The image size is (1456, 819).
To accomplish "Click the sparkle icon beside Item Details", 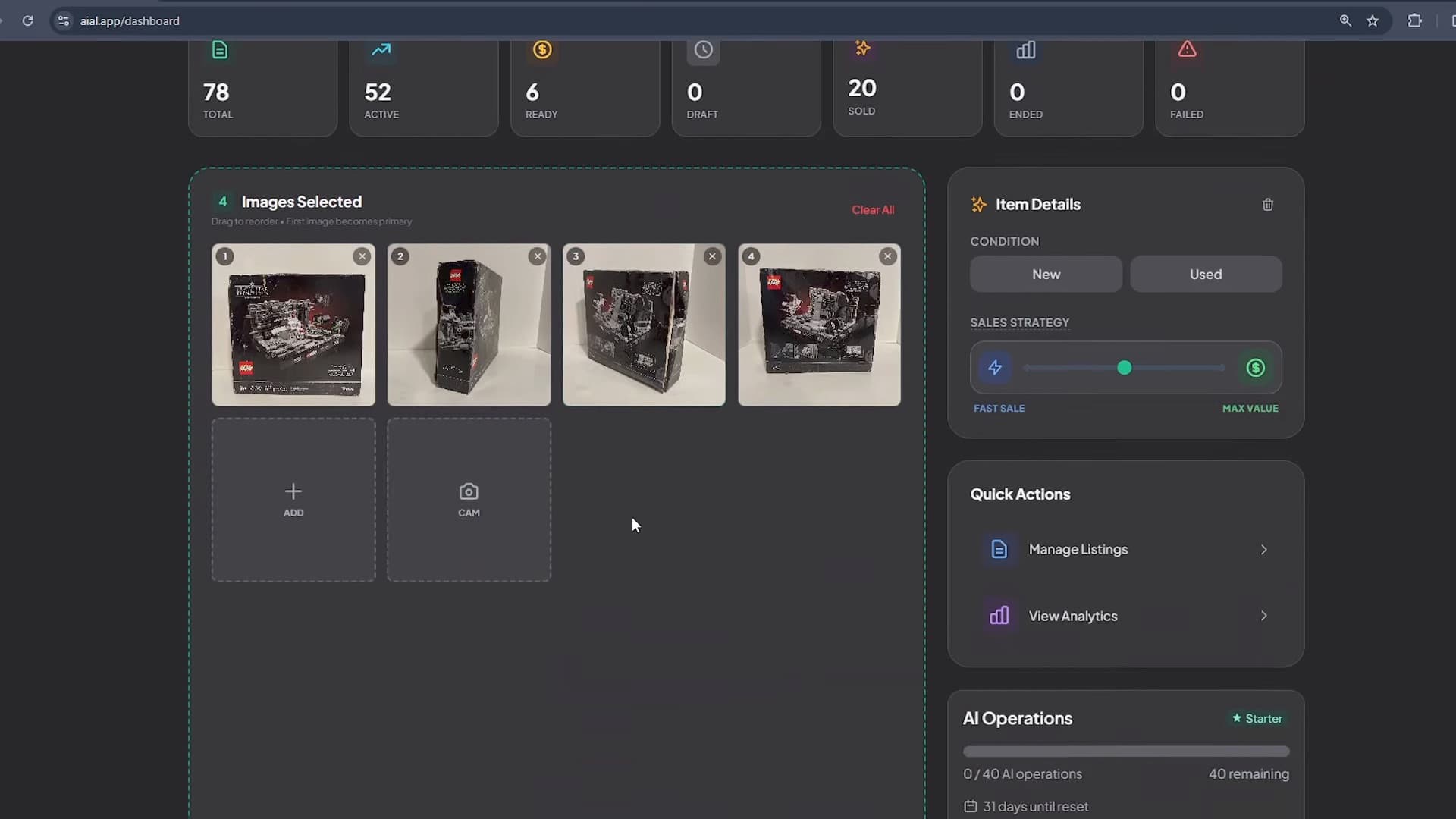I will [x=978, y=205].
